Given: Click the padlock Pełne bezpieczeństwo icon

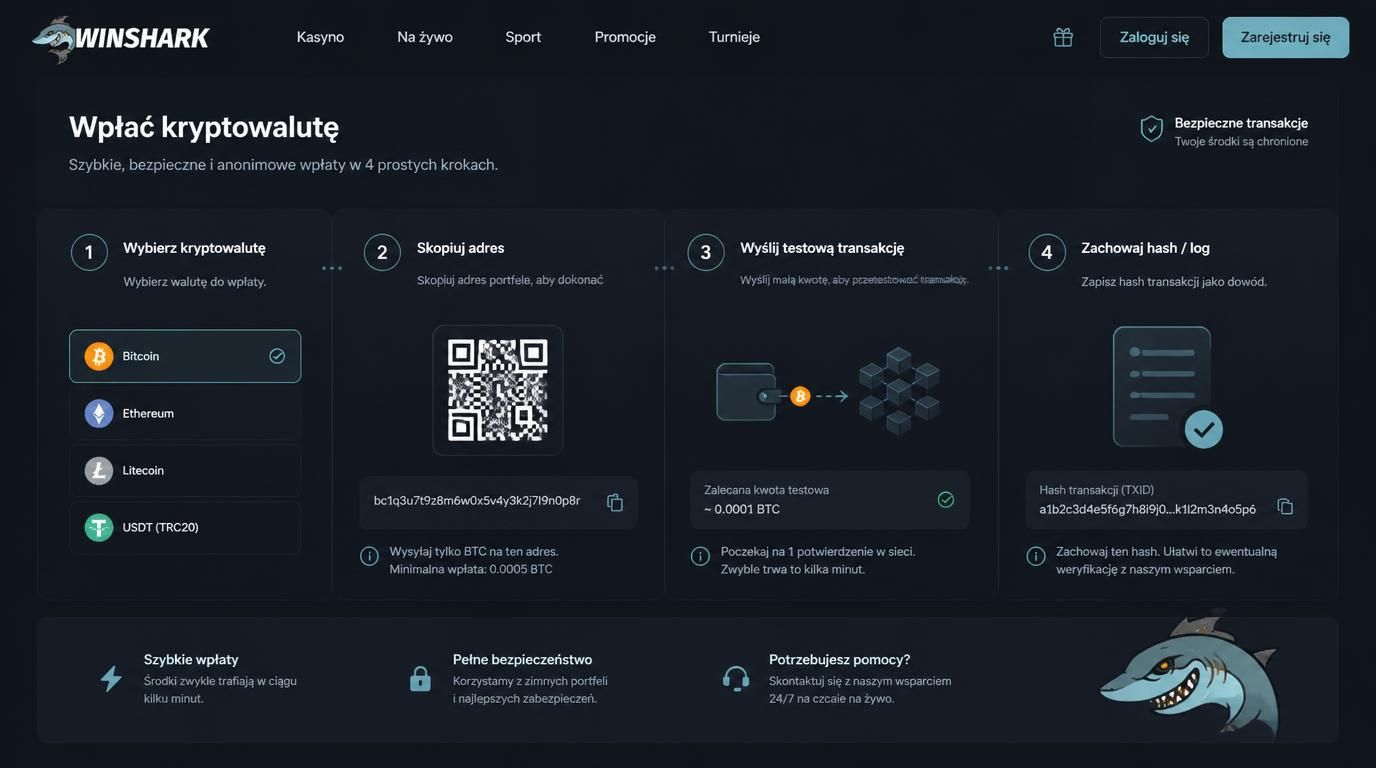Looking at the screenshot, I should [420, 679].
